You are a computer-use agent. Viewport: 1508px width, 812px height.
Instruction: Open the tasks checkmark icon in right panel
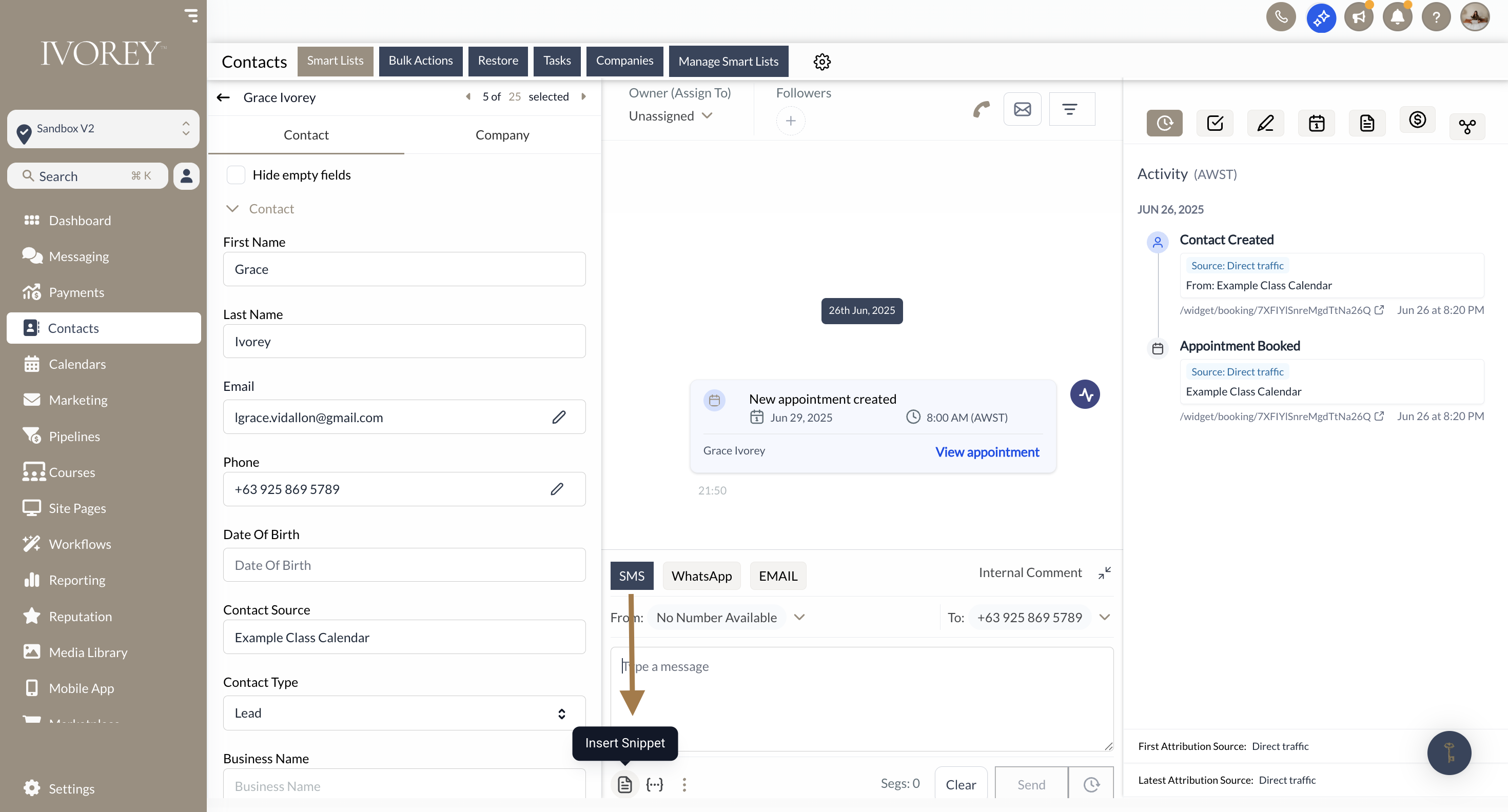[1215, 123]
